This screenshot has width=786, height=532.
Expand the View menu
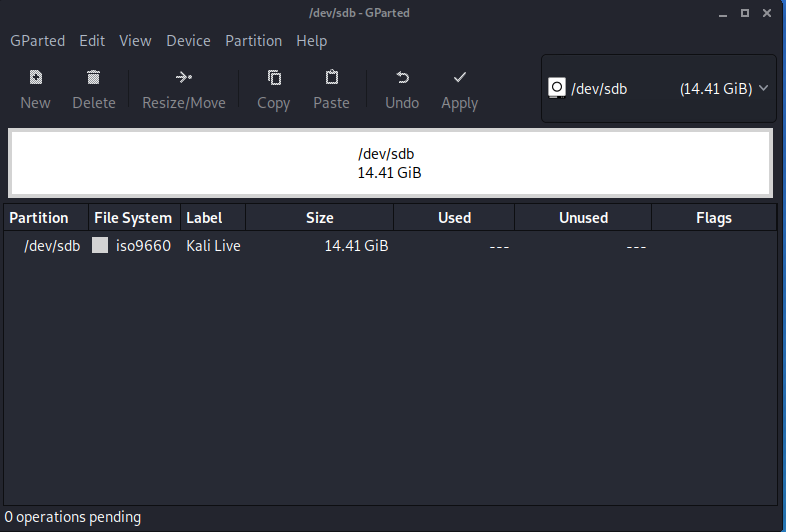tap(135, 41)
